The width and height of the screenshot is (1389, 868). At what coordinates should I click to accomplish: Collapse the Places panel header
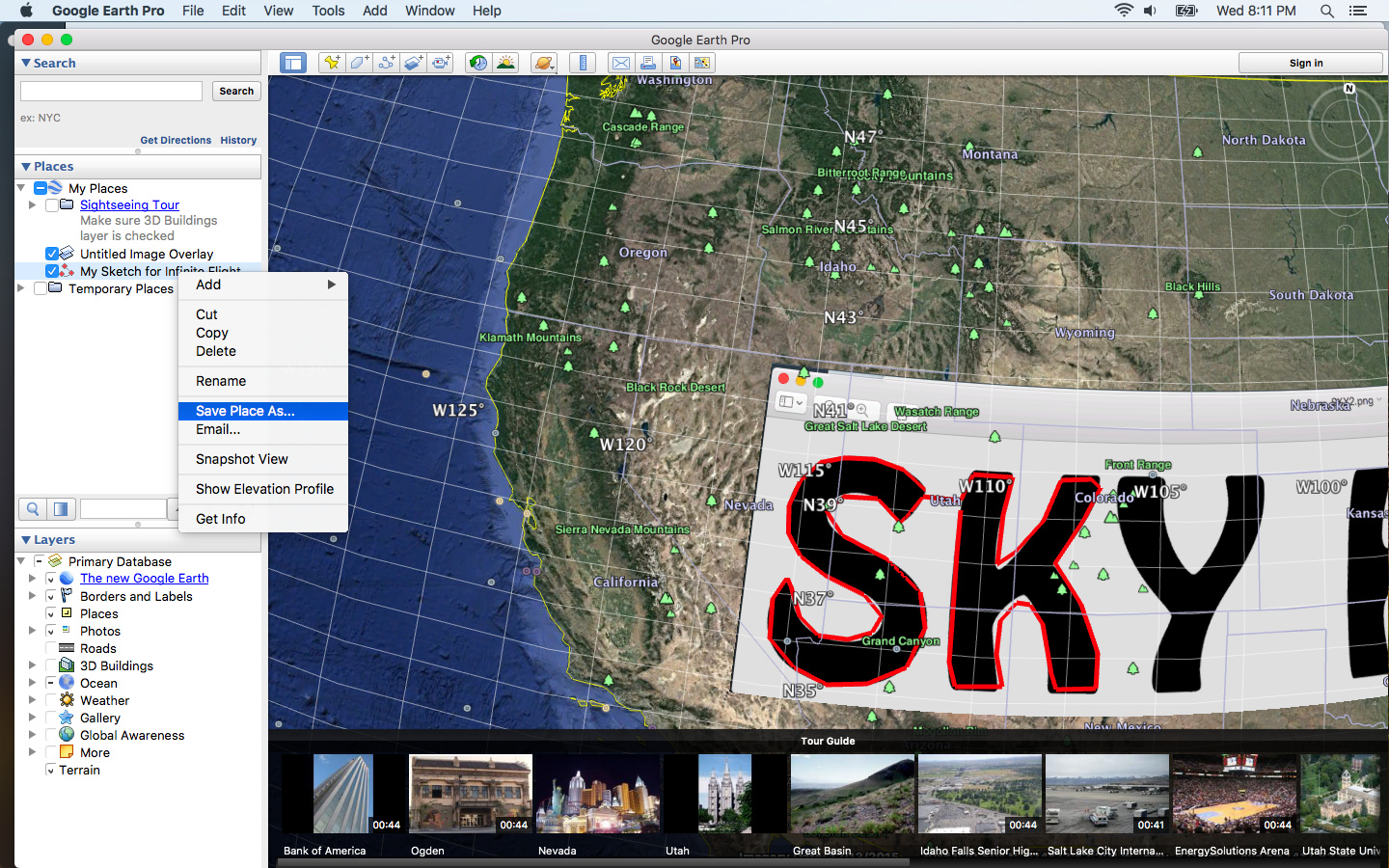click(x=26, y=167)
